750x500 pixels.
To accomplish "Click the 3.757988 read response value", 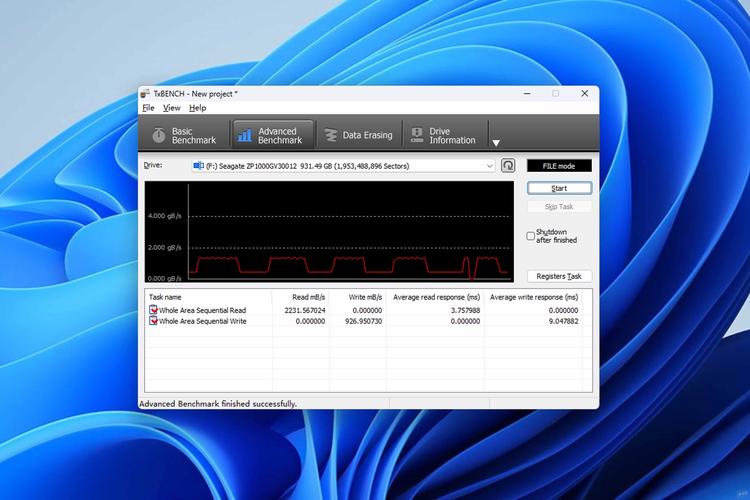I will (465, 310).
